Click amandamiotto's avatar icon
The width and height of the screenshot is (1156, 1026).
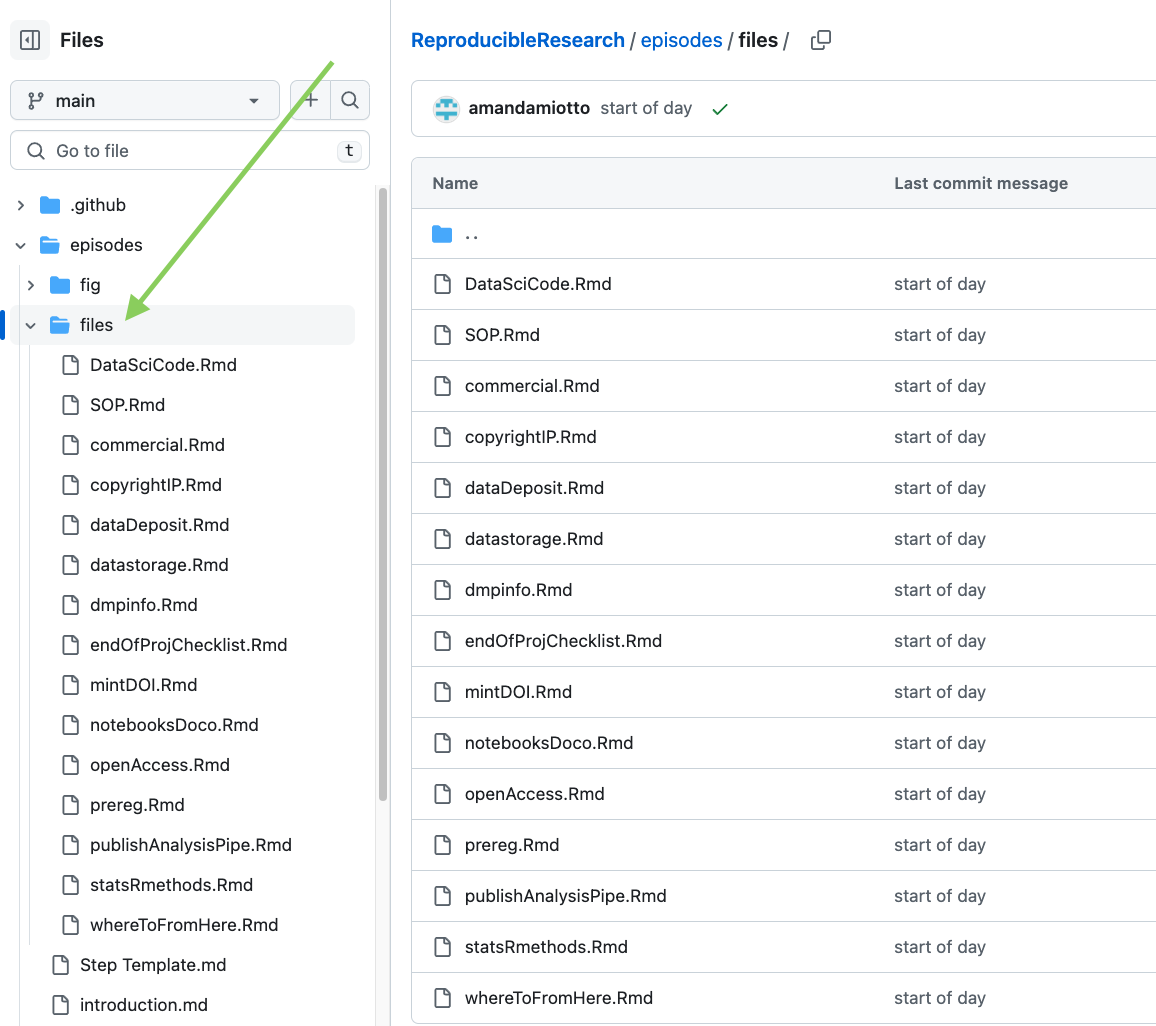pyautogui.click(x=446, y=109)
